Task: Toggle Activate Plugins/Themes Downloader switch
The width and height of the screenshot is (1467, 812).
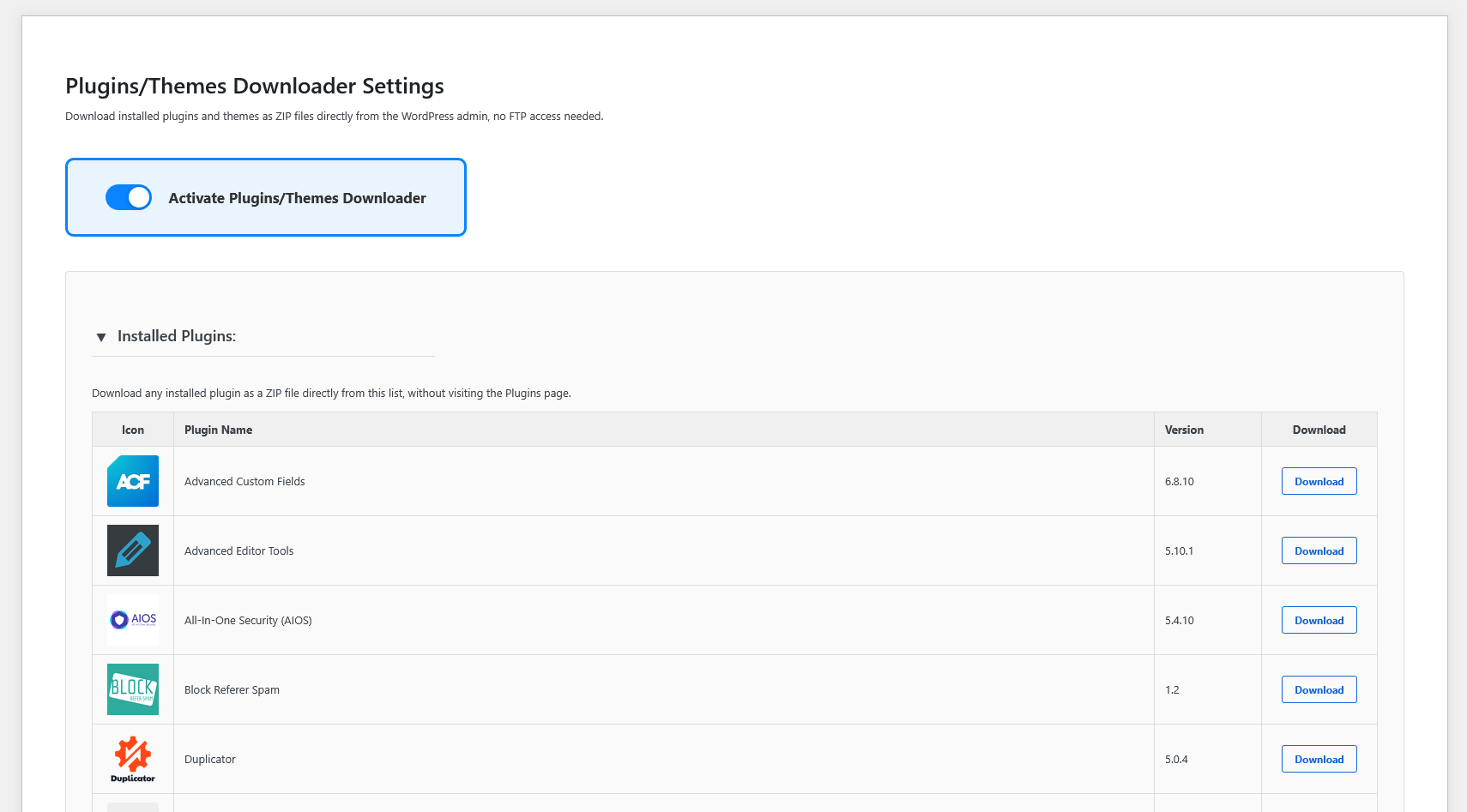Action: [129, 197]
